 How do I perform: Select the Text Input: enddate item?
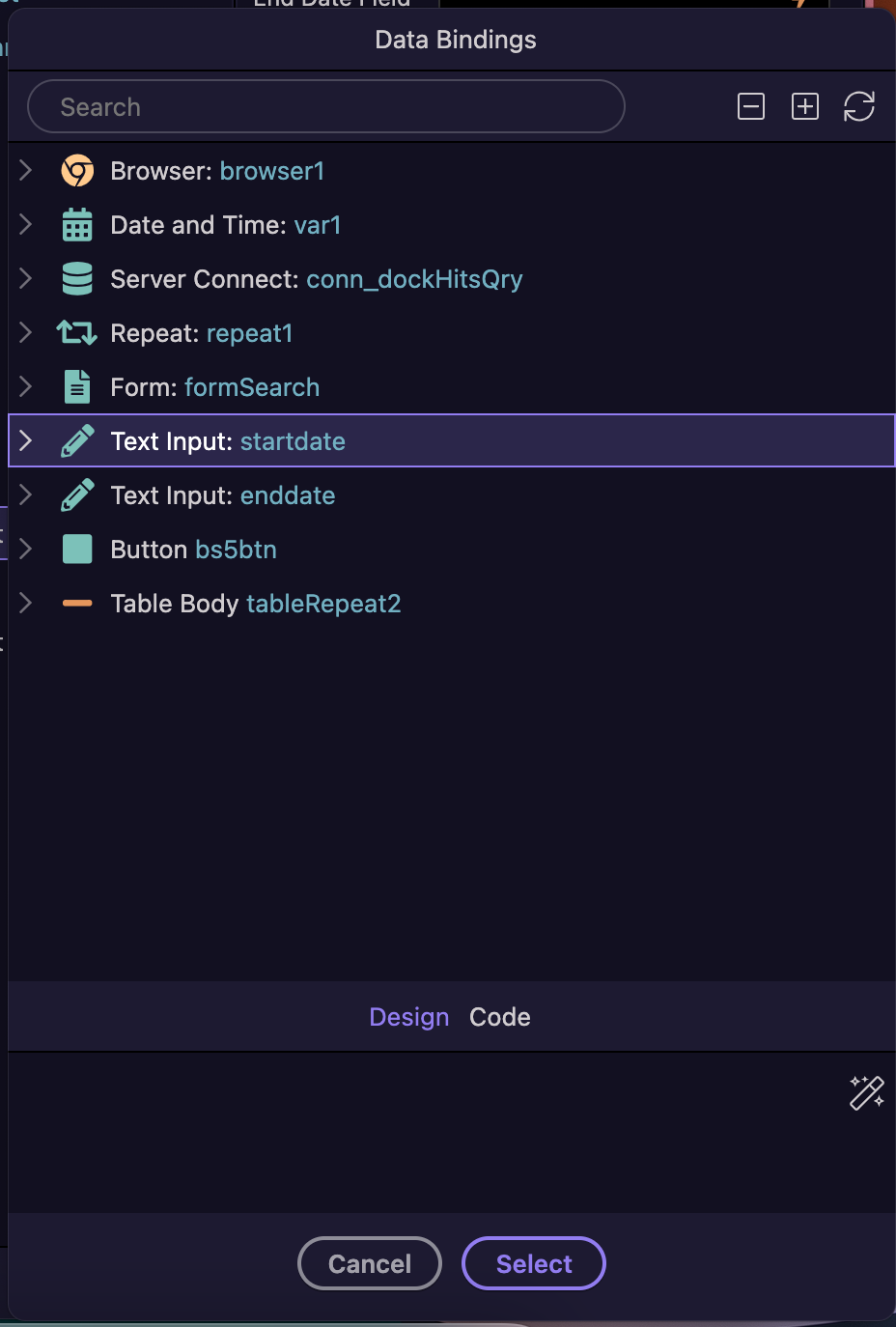(x=452, y=495)
